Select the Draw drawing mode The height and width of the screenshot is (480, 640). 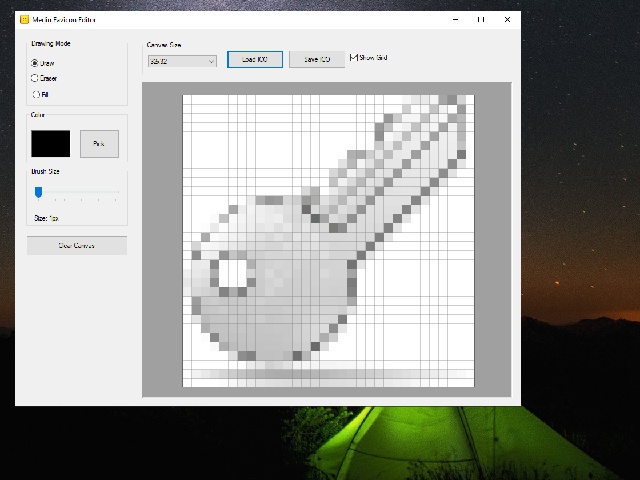click(x=36, y=63)
